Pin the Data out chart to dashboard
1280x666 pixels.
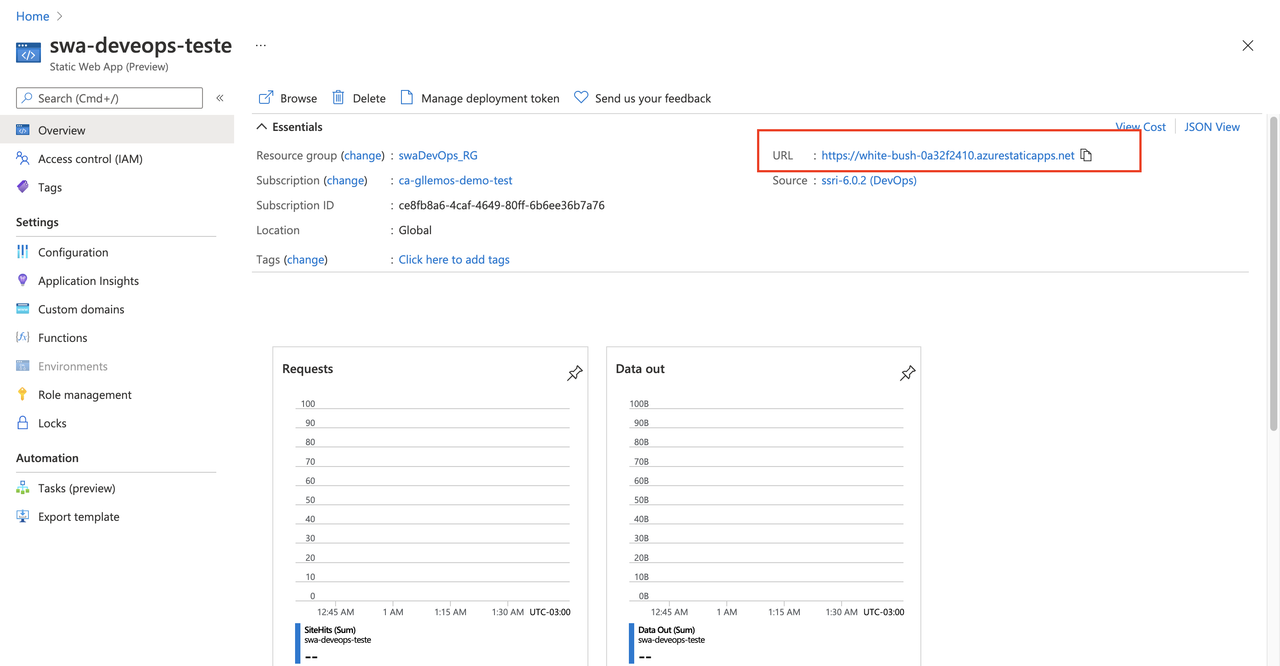(907, 373)
